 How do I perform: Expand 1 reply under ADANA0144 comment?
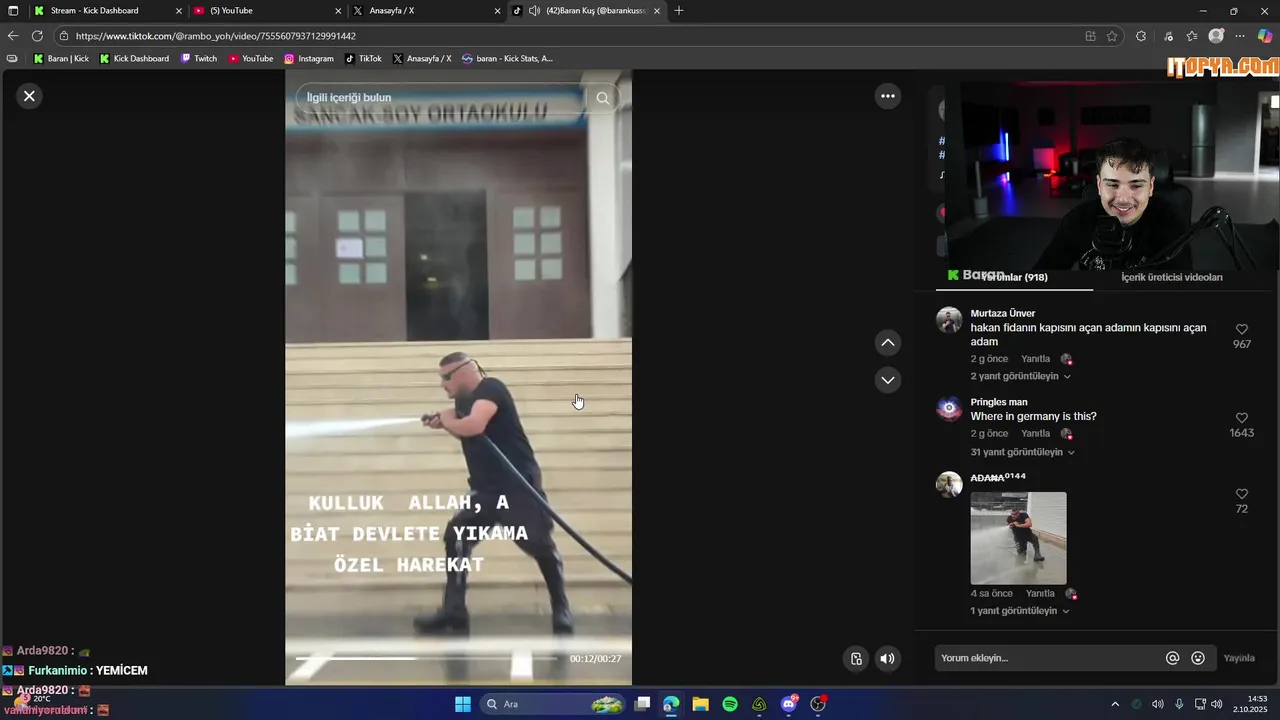click(1020, 611)
